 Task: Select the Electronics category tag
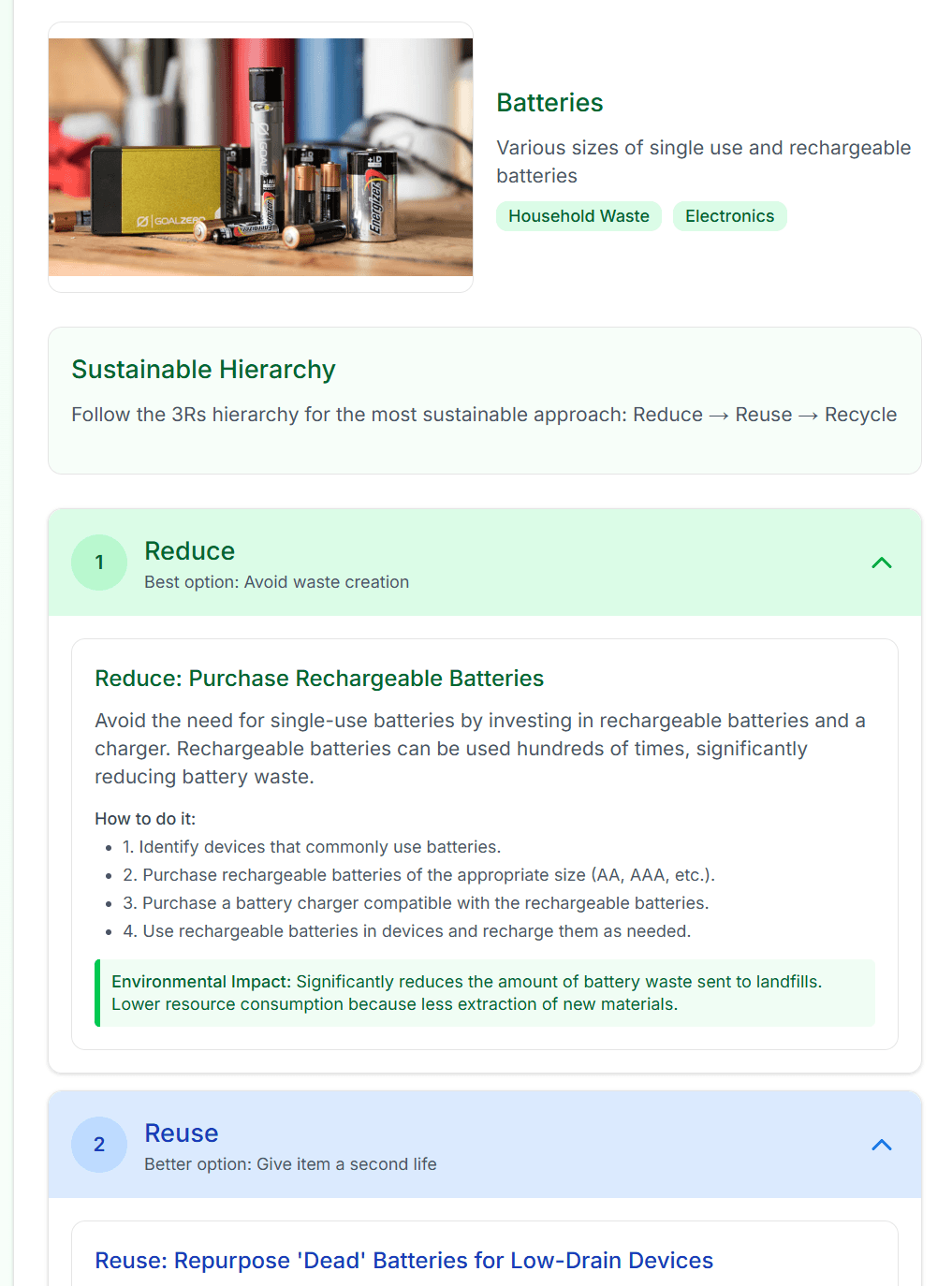(x=729, y=216)
